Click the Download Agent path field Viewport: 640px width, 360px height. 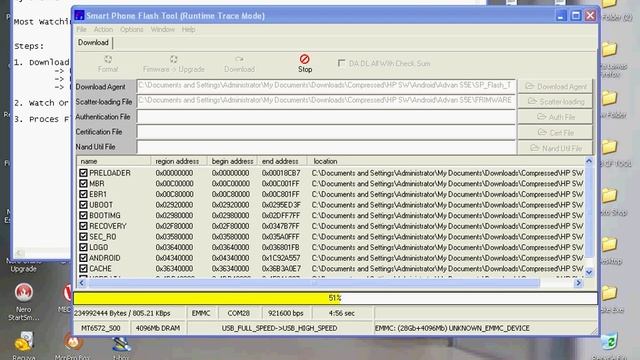pos(326,86)
